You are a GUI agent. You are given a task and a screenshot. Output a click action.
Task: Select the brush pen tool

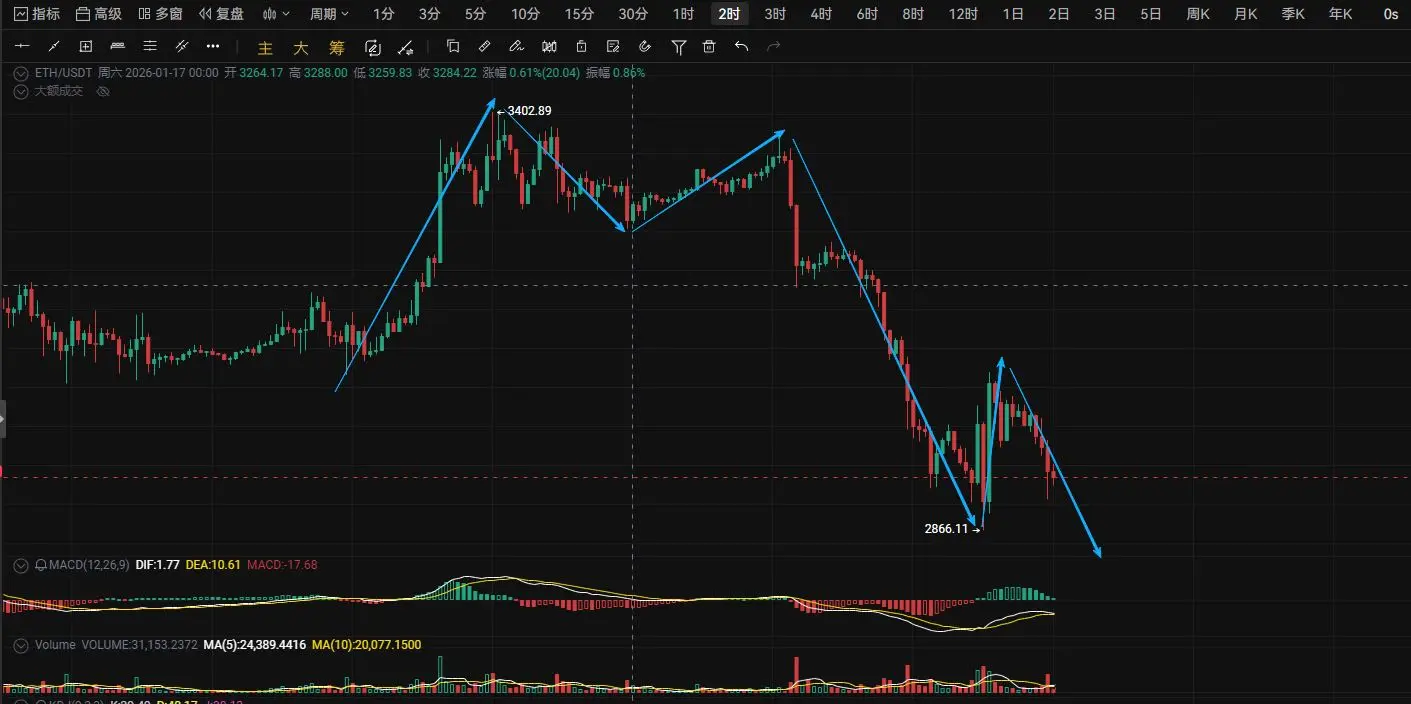pos(517,46)
